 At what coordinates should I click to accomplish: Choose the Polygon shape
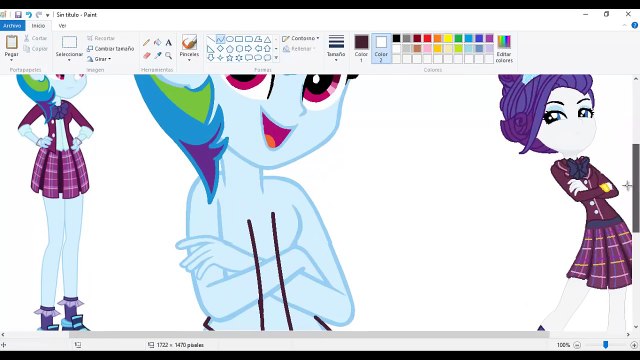coord(258,39)
